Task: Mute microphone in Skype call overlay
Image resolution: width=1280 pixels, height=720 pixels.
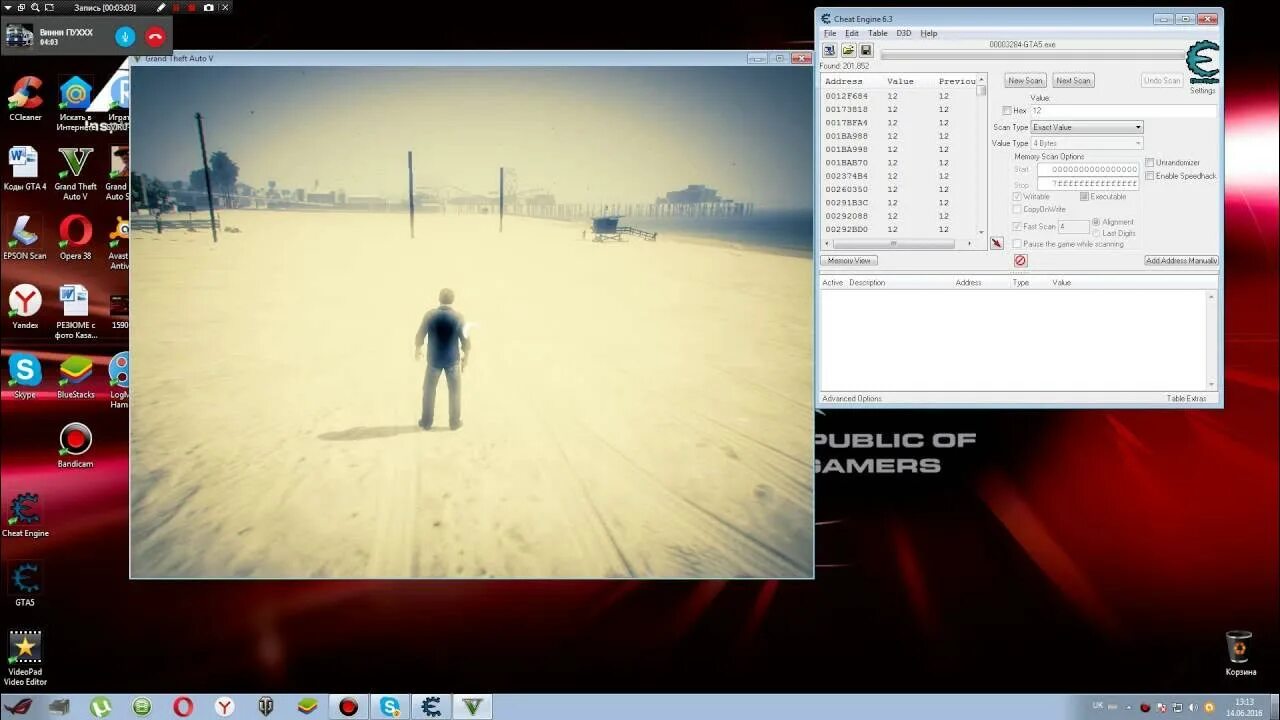Action: coord(125,37)
